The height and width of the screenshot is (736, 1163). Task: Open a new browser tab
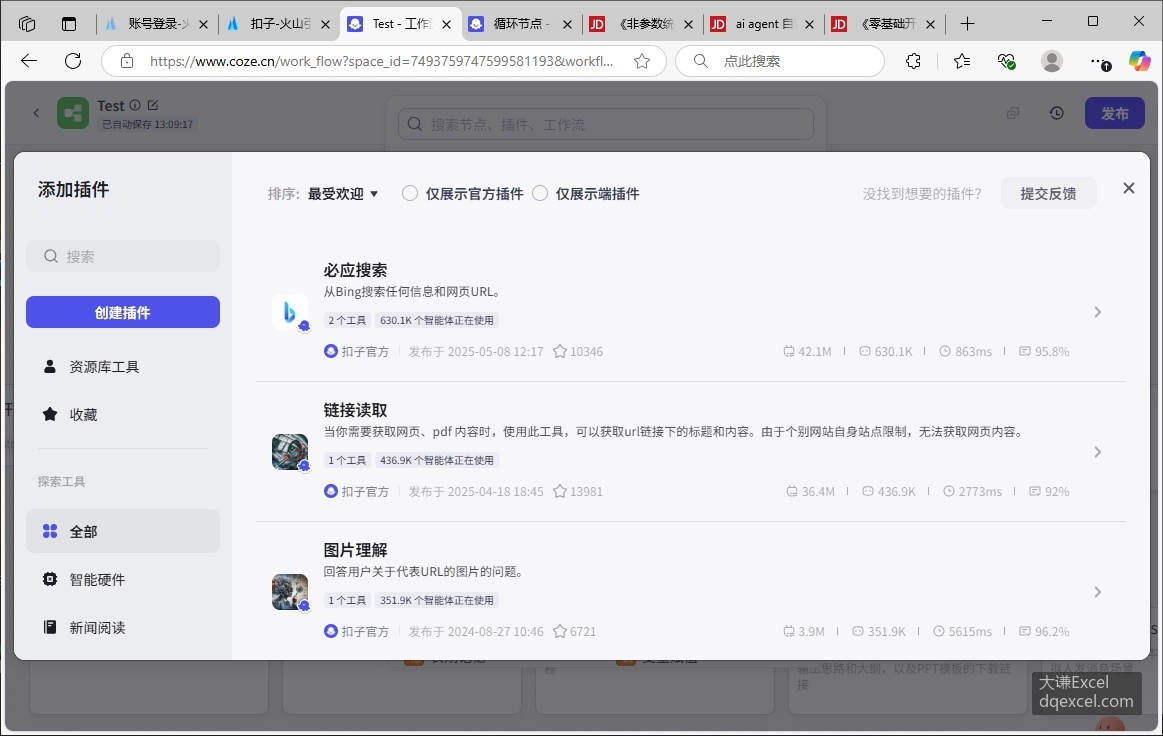[967, 24]
